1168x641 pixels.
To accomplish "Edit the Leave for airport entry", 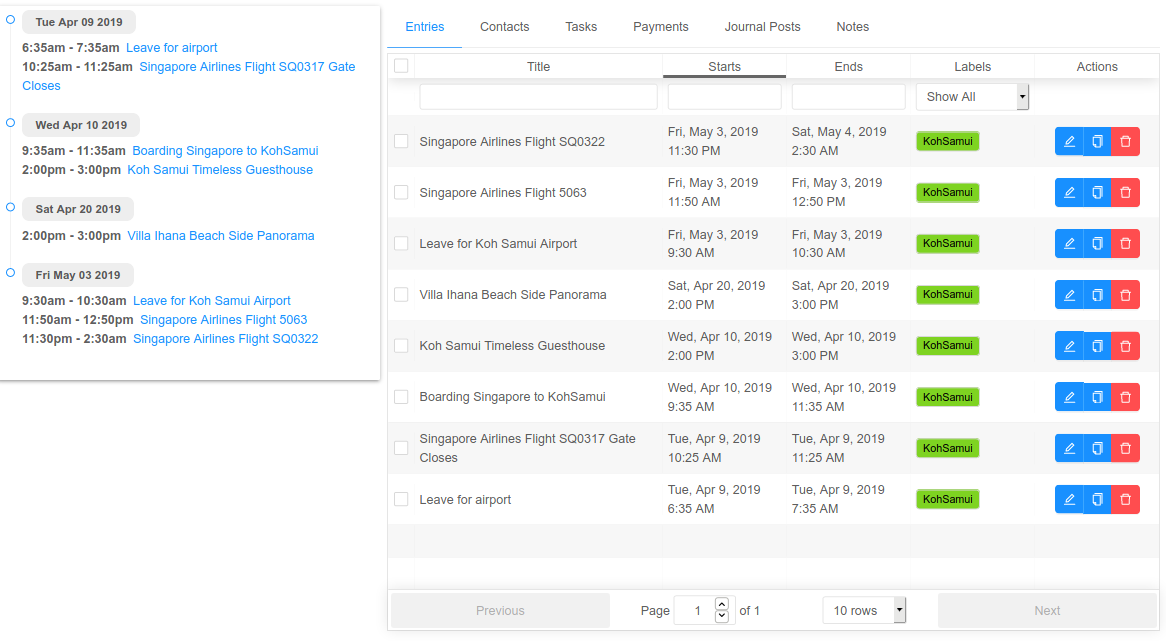I will 1069,500.
